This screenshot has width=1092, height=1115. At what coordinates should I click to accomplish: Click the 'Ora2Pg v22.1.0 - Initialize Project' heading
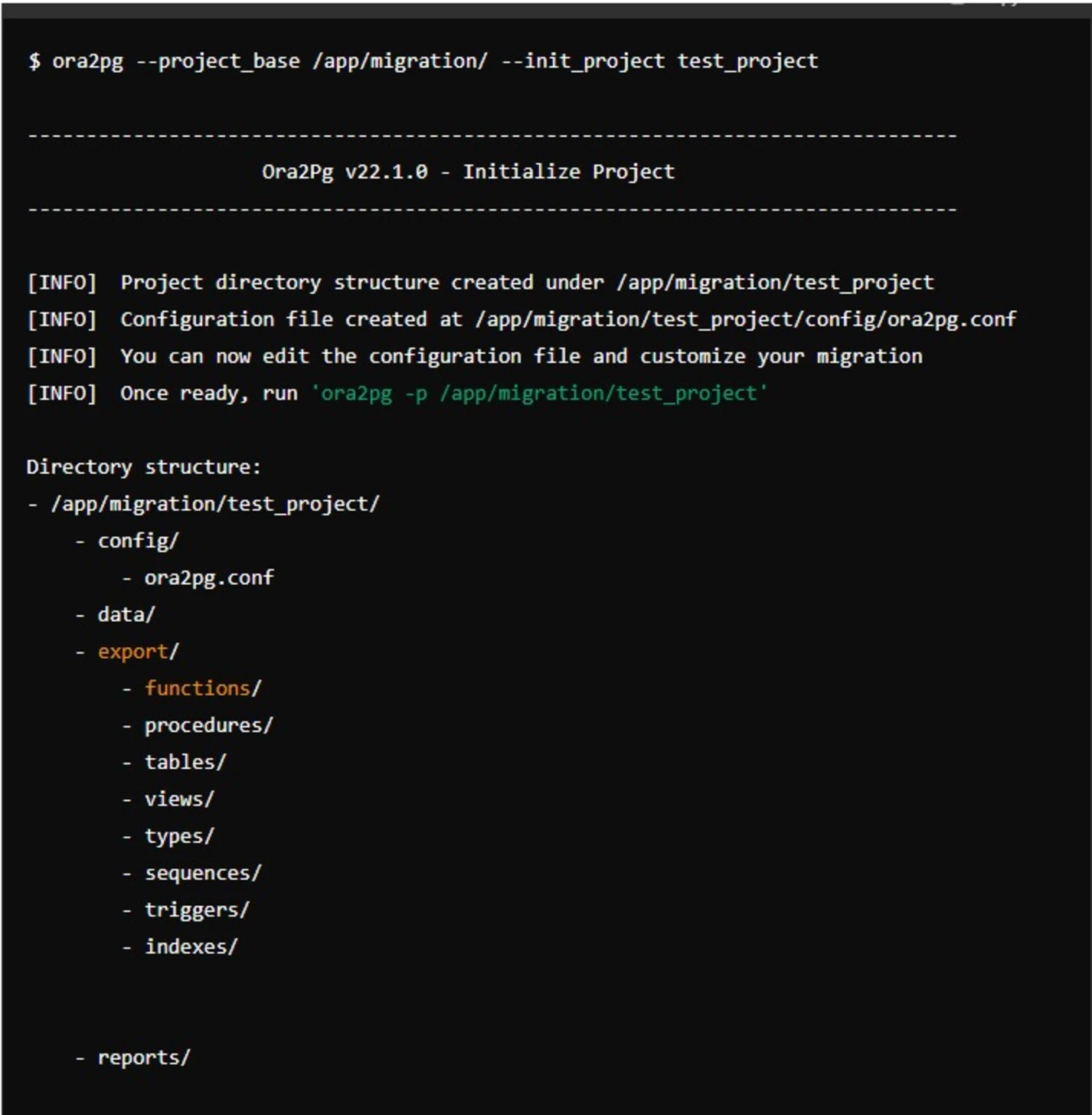click(468, 171)
